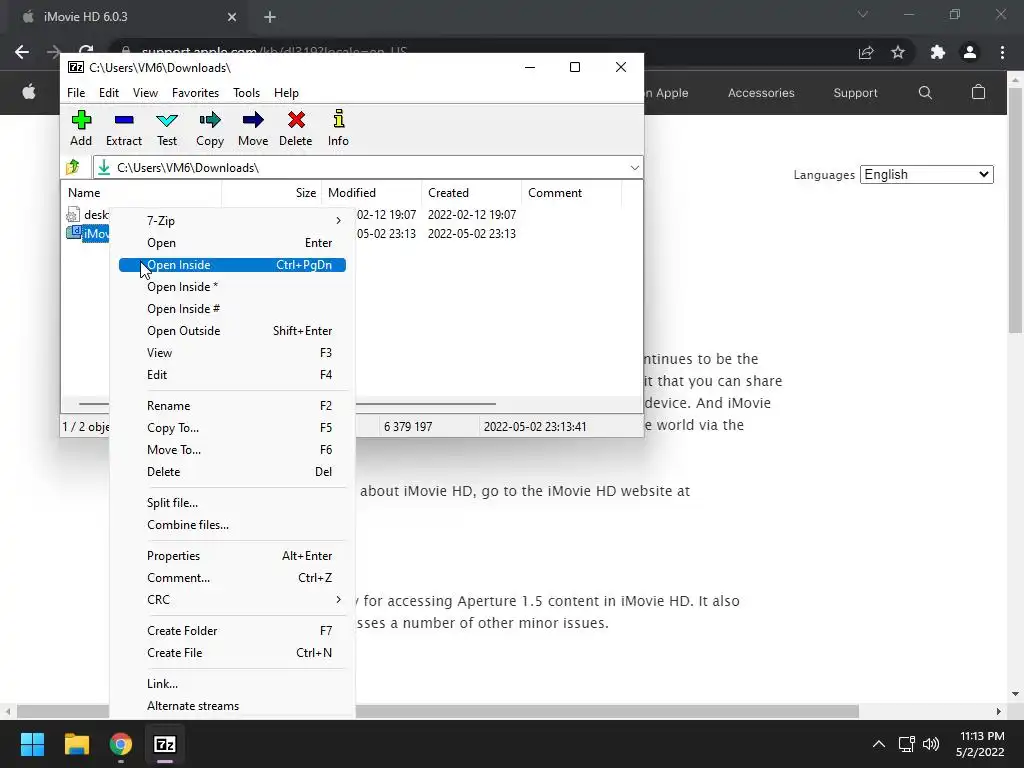Open Chrome three-dot menu
The width and height of the screenshot is (1024, 768).
coord(1002,52)
